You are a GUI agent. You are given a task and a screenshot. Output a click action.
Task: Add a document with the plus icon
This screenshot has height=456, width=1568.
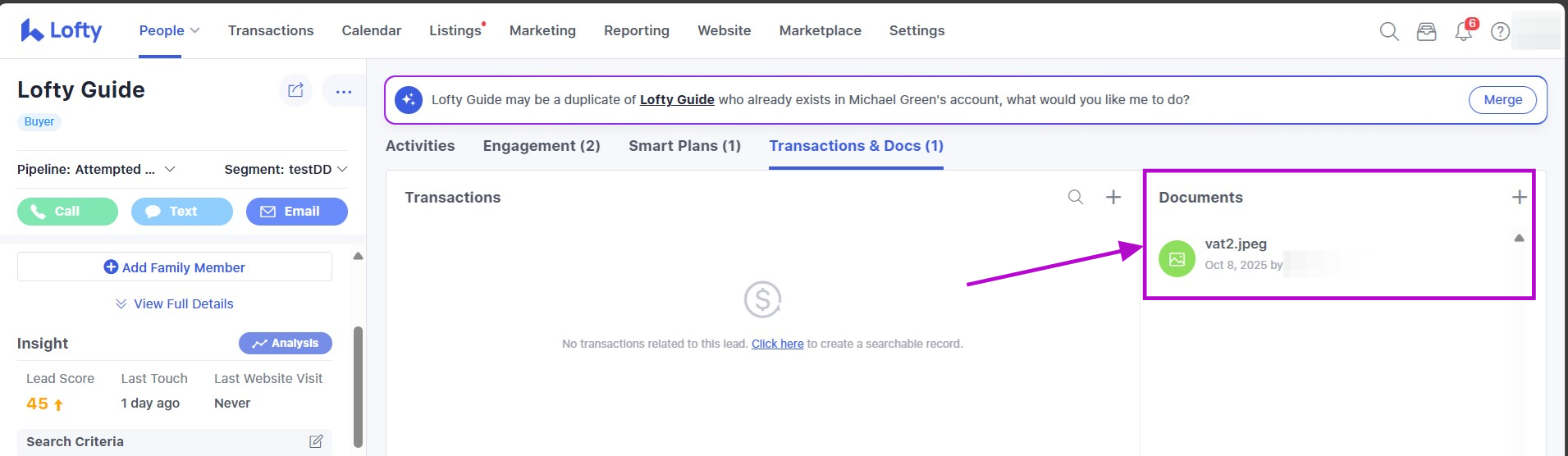pos(1519,197)
